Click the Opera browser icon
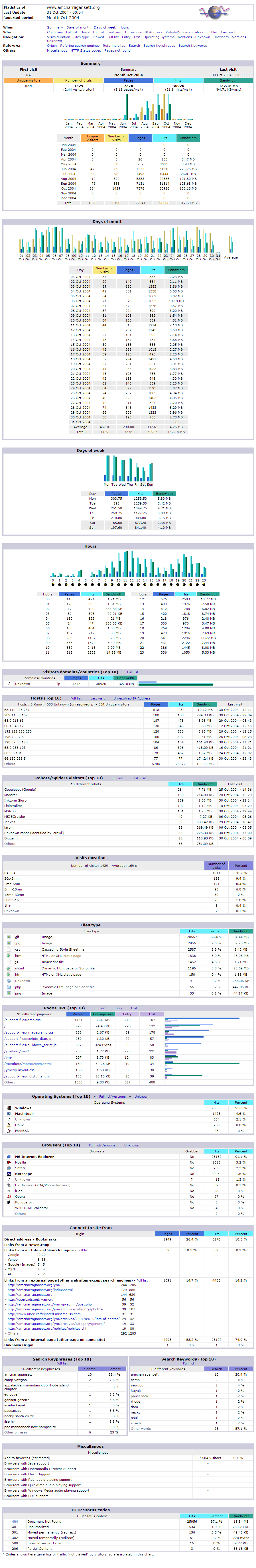Screen dimensions: 256x1568 click(x=9, y=1196)
